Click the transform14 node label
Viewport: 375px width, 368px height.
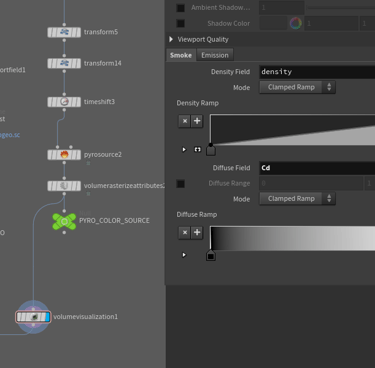pyautogui.click(x=103, y=63)
